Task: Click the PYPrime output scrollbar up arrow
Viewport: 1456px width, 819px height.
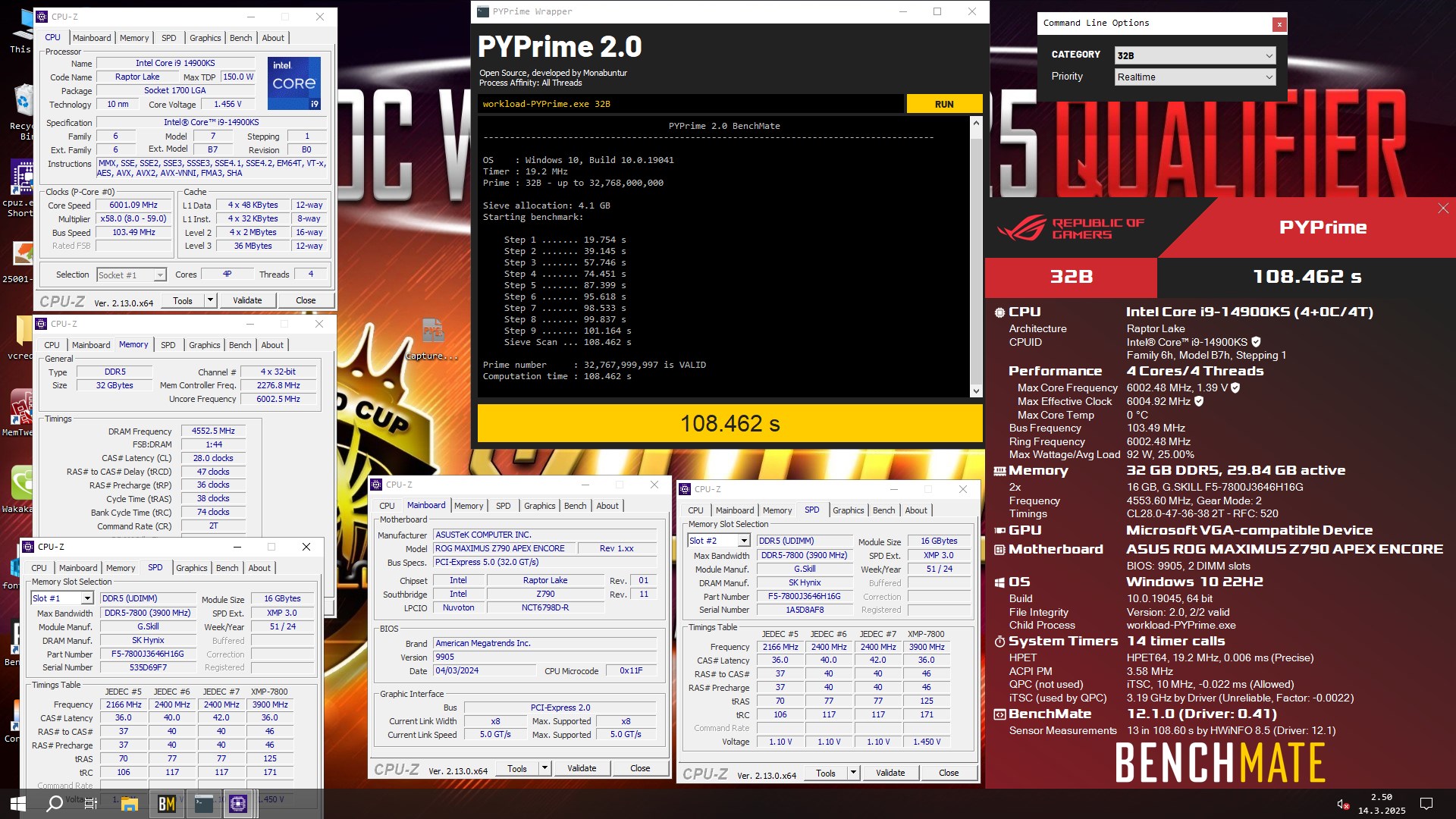Action: (x=976, y=123)
